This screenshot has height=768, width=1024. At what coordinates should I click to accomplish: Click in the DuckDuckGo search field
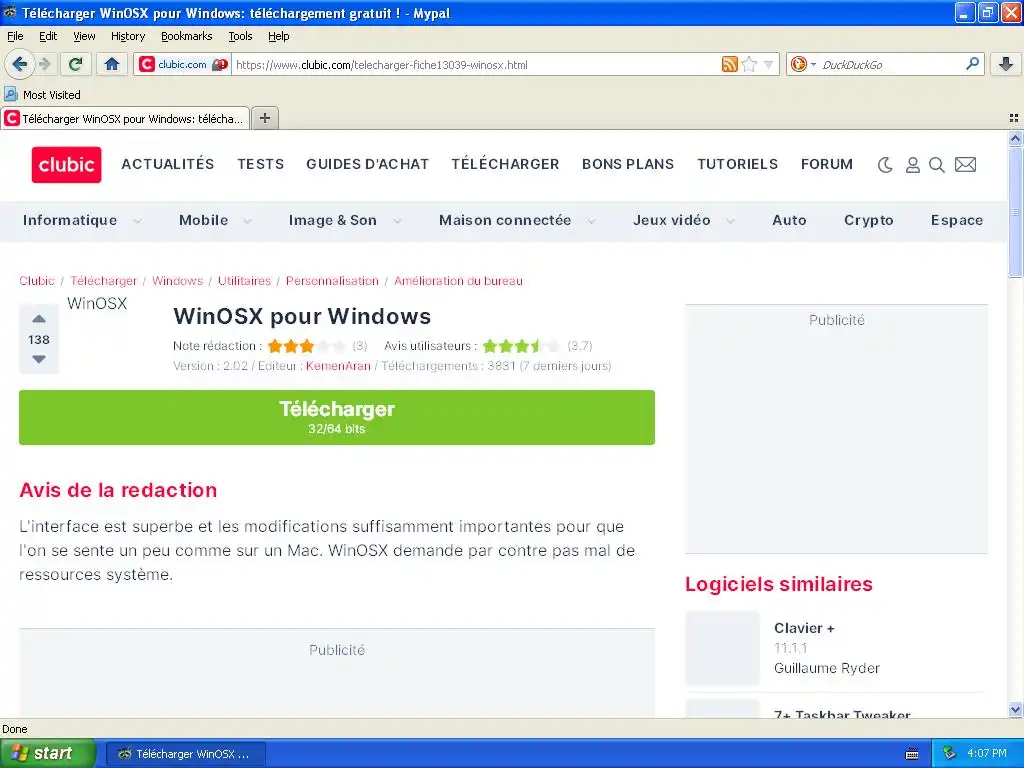pyautogui.click(x=891, y=64)
